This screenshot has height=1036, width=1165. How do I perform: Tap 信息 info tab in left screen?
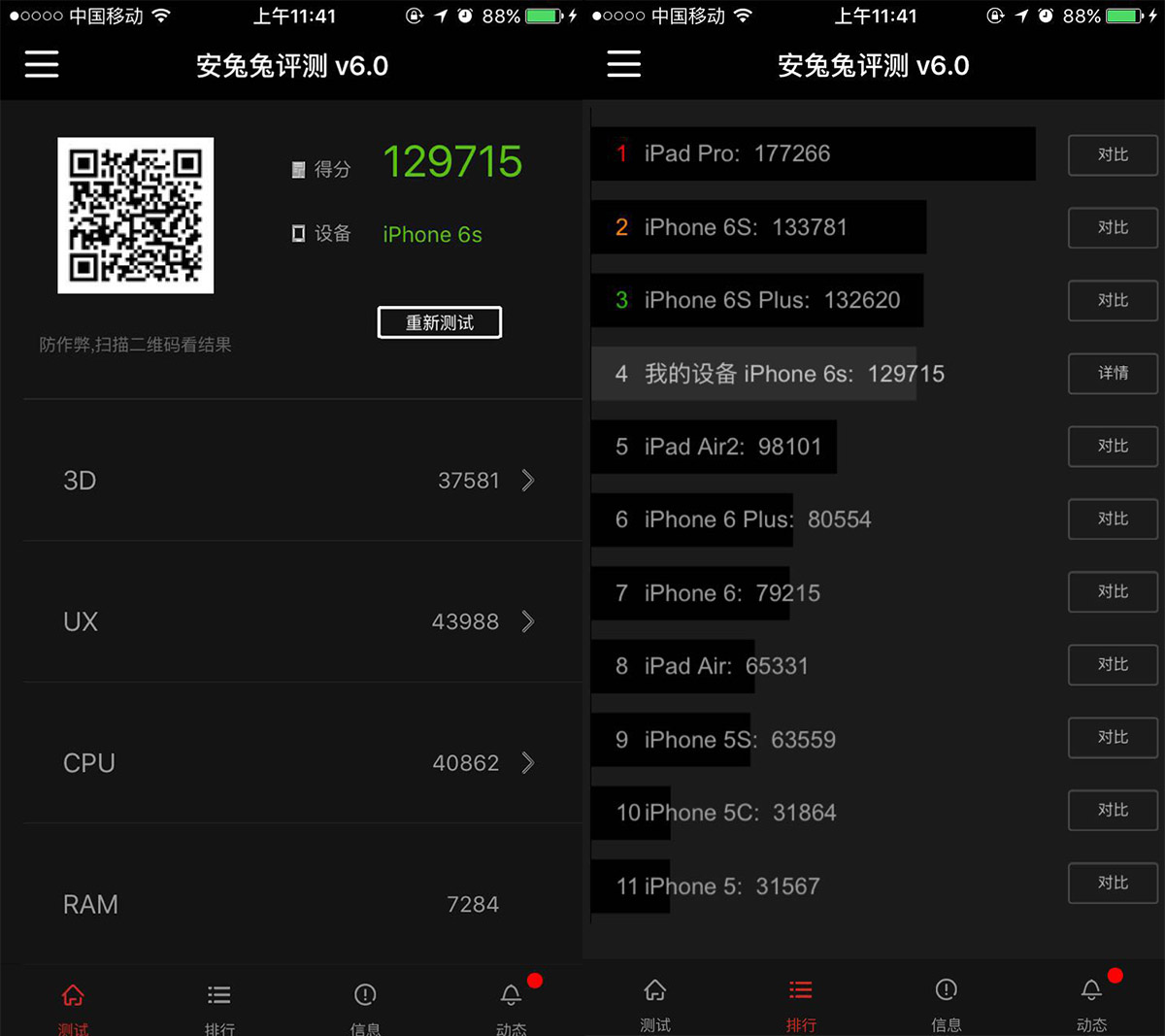365,1007
